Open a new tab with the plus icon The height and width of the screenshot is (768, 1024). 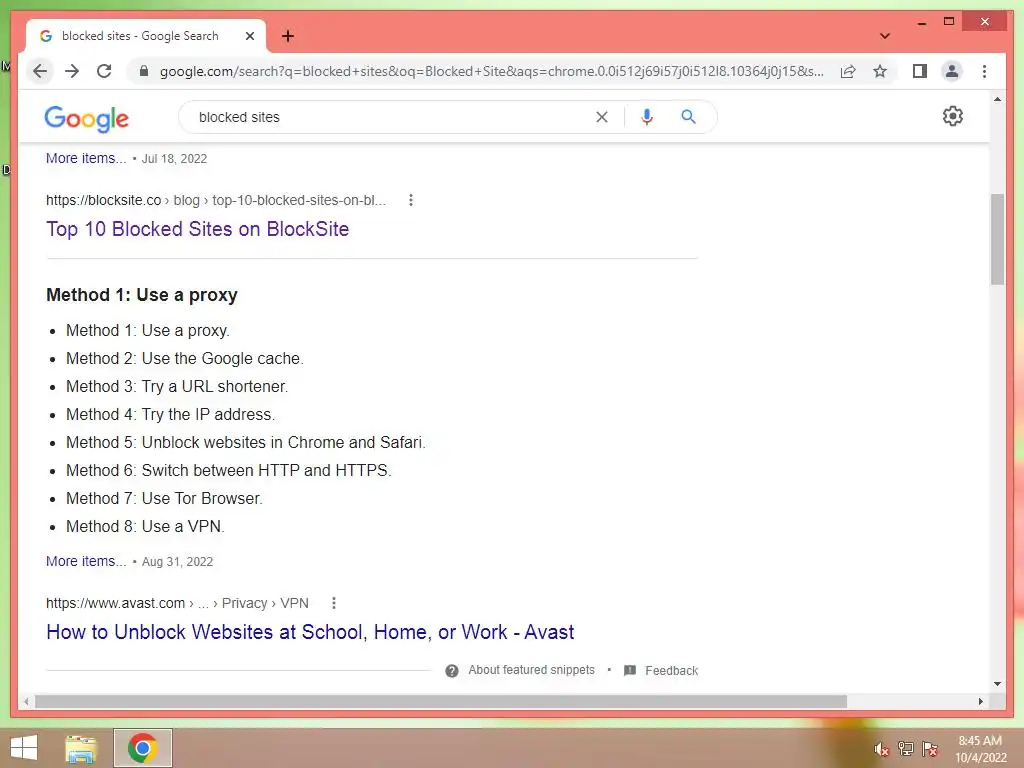[288, 36]
